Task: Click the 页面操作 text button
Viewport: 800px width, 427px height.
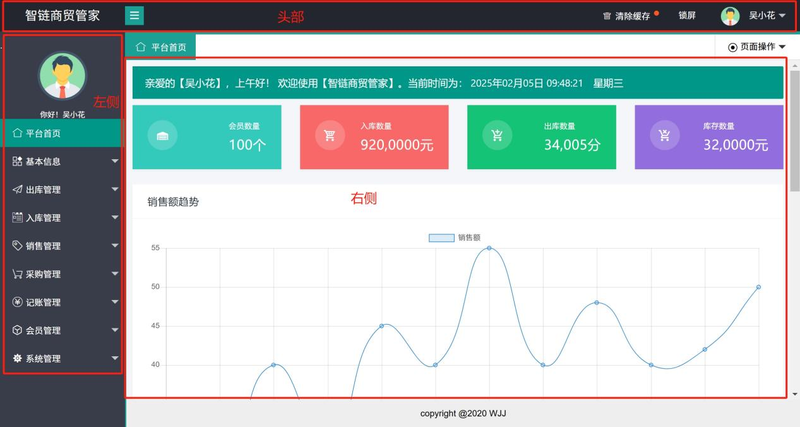Action: point(758,46)
